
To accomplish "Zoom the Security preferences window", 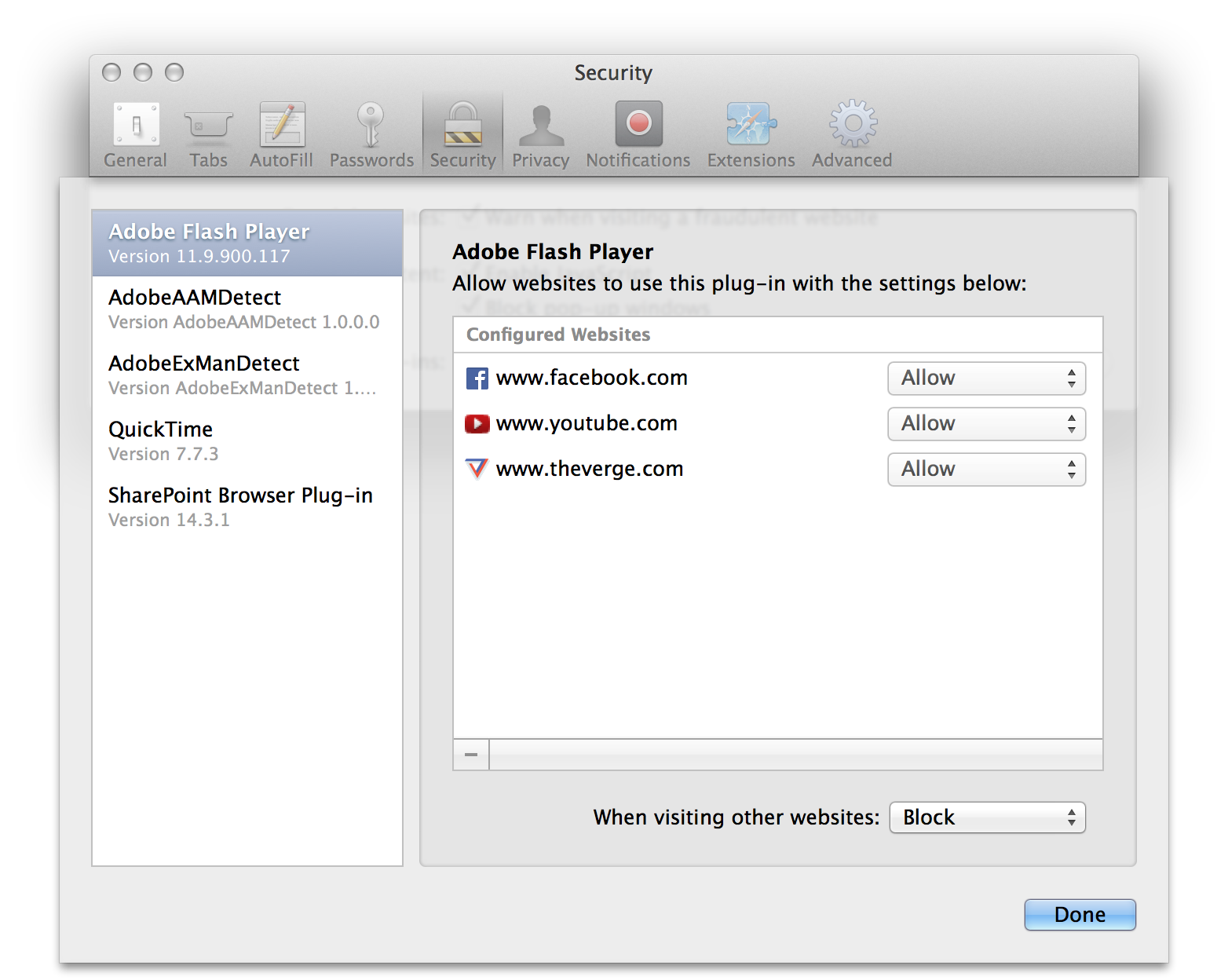I will [174, 72].
